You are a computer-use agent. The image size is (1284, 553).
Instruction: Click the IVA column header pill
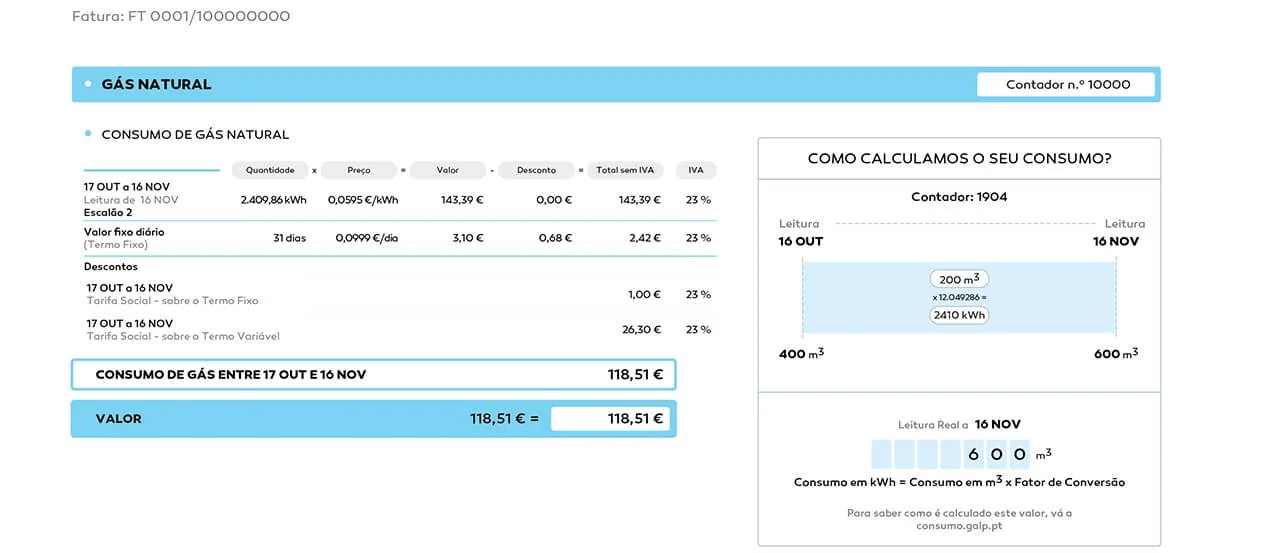click(x=696, y=170)
